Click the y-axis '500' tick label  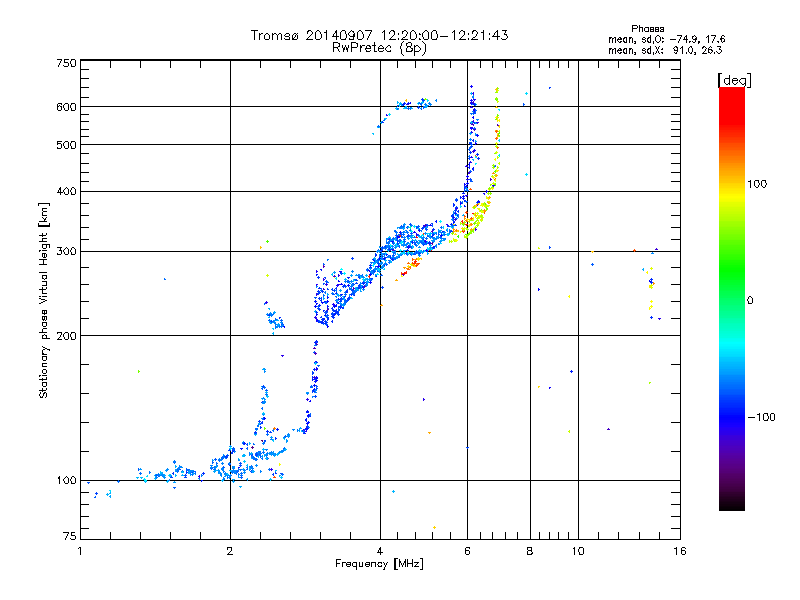(x=66, y=145)
